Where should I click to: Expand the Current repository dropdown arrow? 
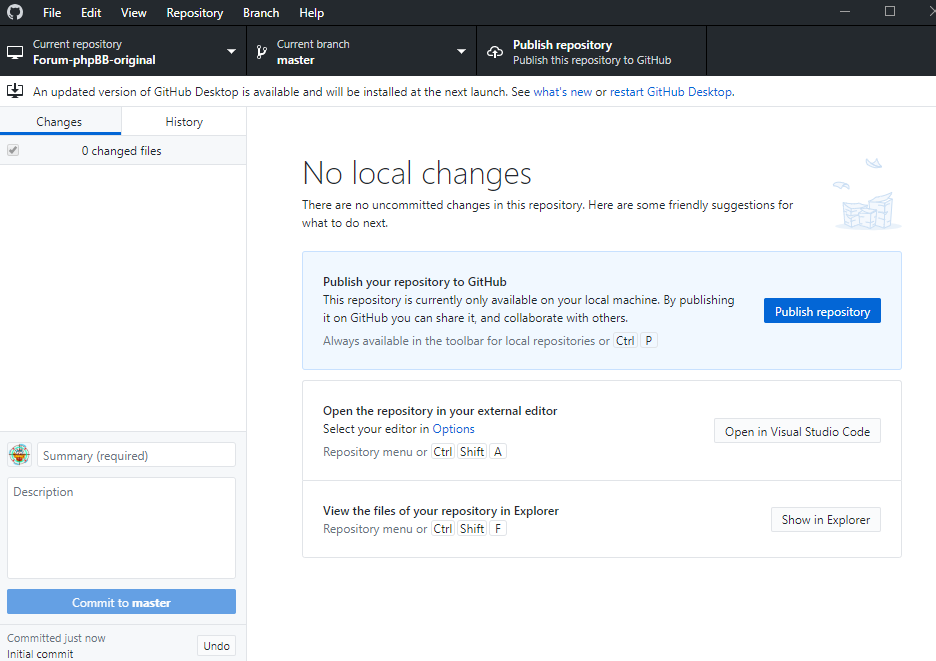pyautogui.click(x=231, y=52)
